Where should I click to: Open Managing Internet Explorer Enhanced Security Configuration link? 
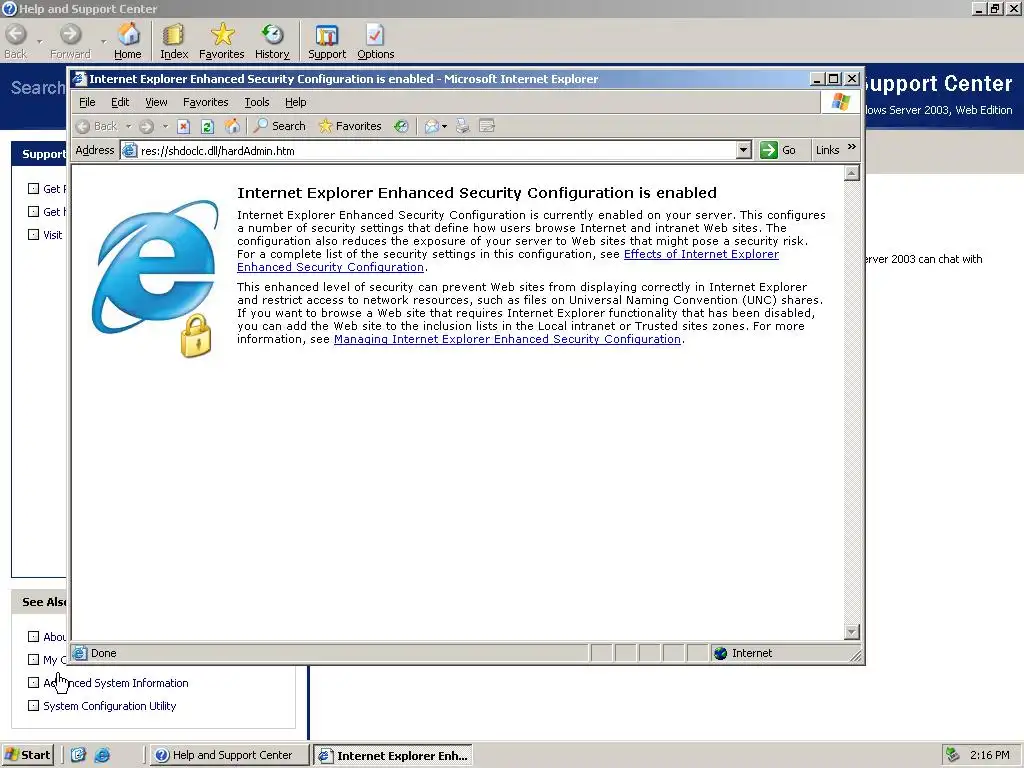(x=507, y=339)
